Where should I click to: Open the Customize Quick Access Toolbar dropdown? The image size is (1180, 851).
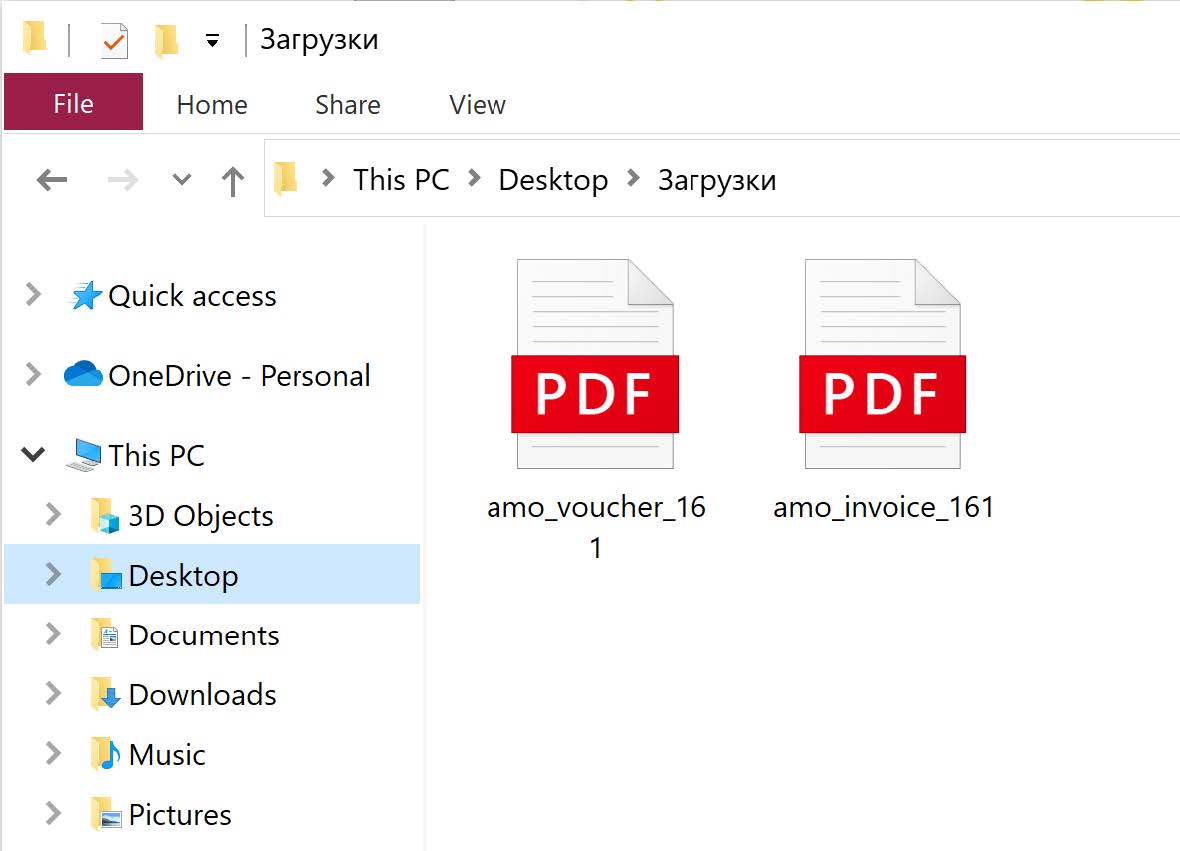point(212,41)
